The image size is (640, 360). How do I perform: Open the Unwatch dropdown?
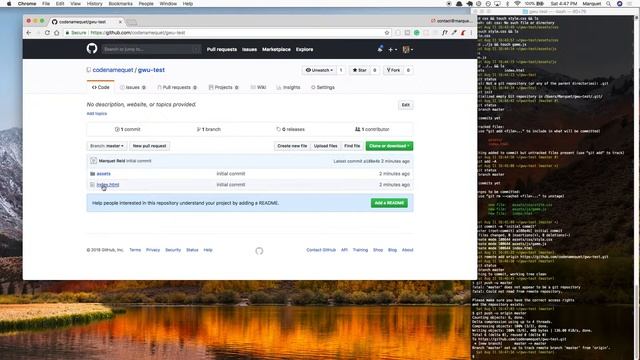(320, 70)
